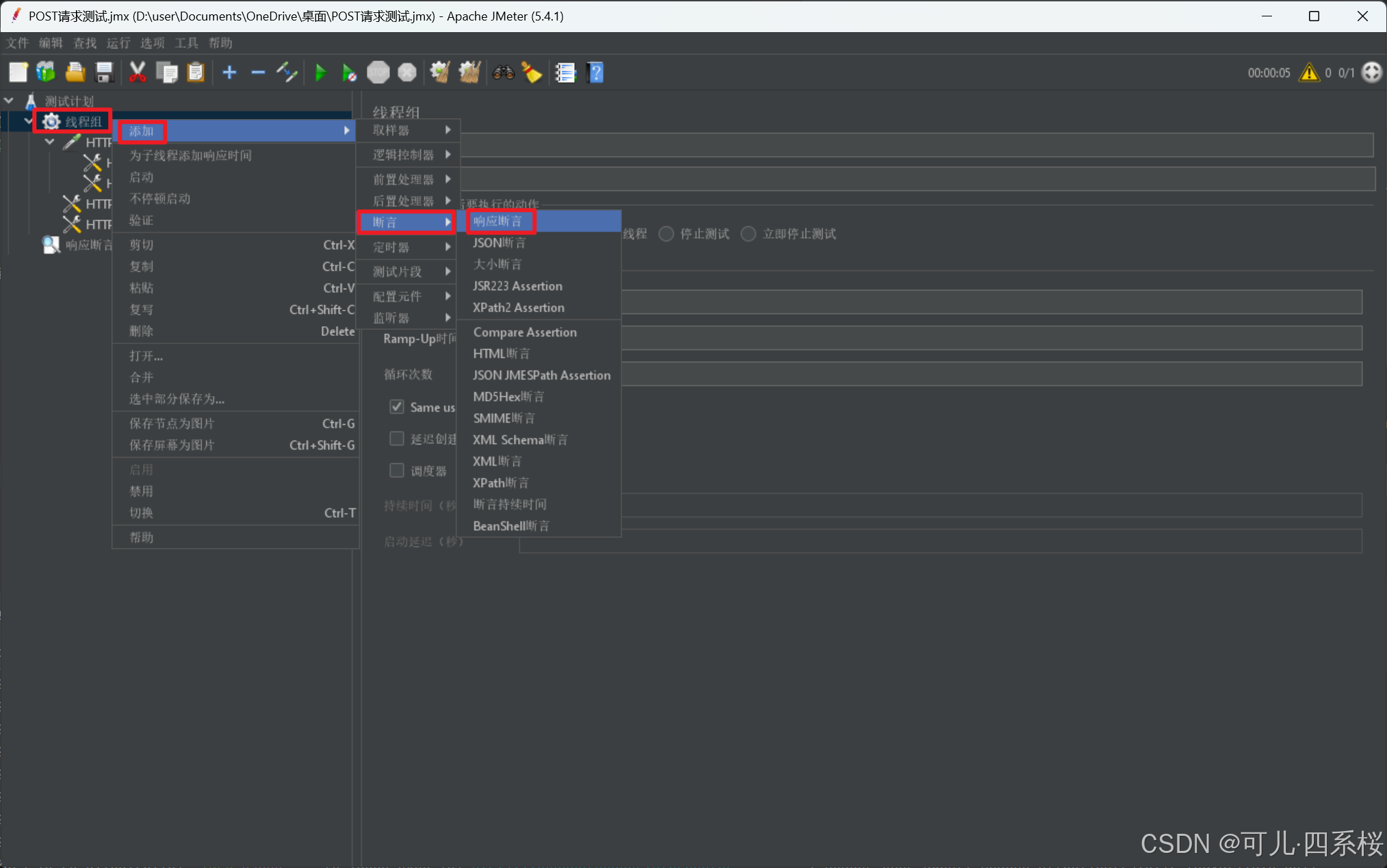Viewport: 1387px width, 868px height.
Task: Click the scissors Cut icon in toolbar
Action: pos(138,73)
